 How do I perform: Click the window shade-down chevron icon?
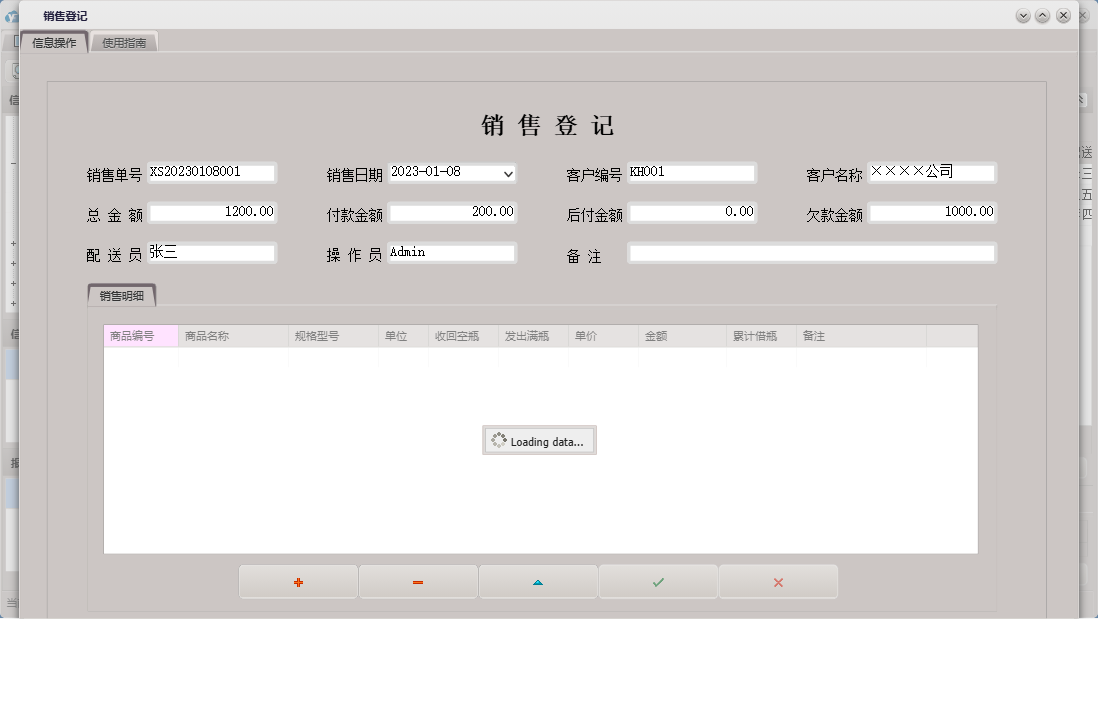point(1023,16)
